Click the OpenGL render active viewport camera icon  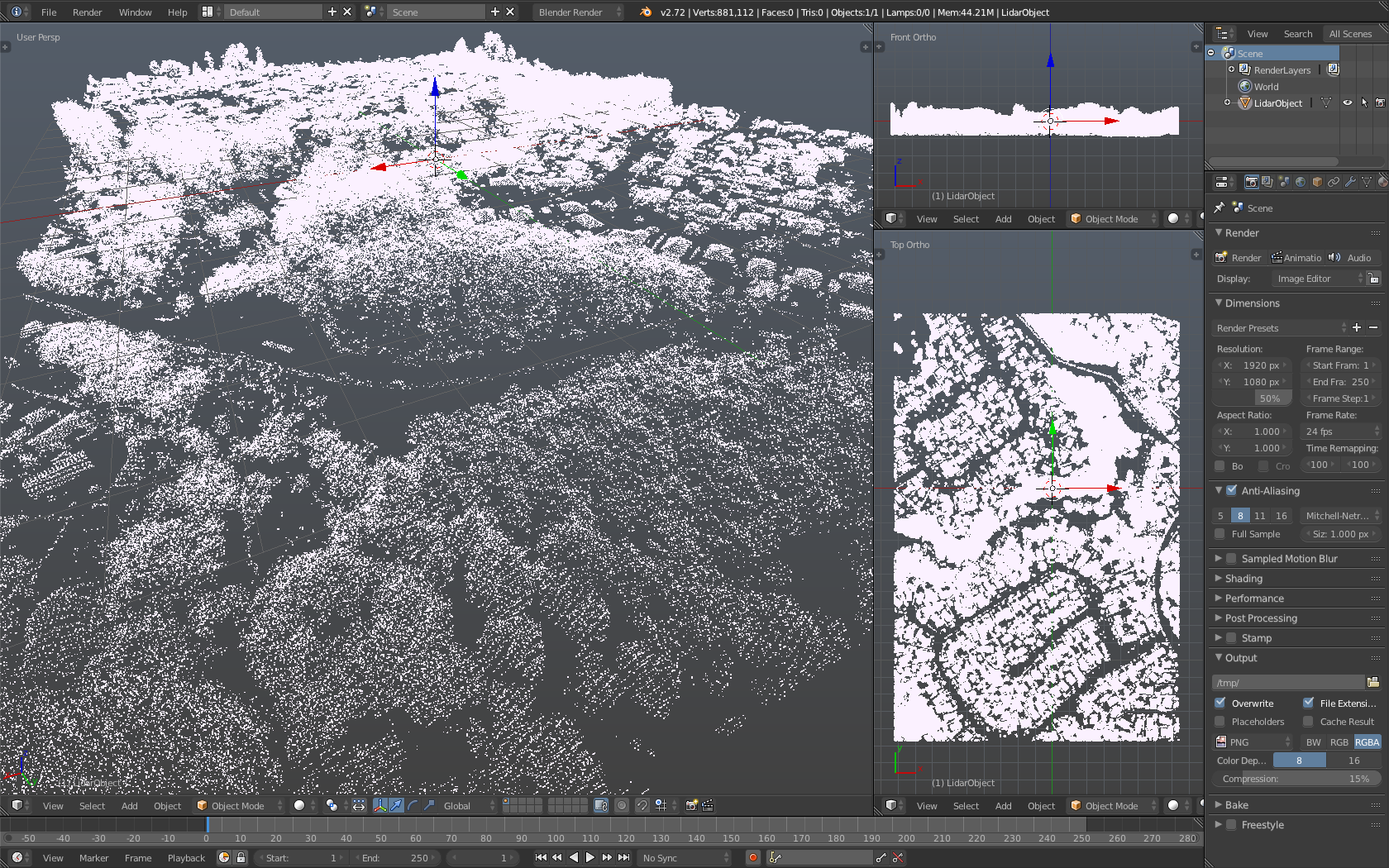691,805
